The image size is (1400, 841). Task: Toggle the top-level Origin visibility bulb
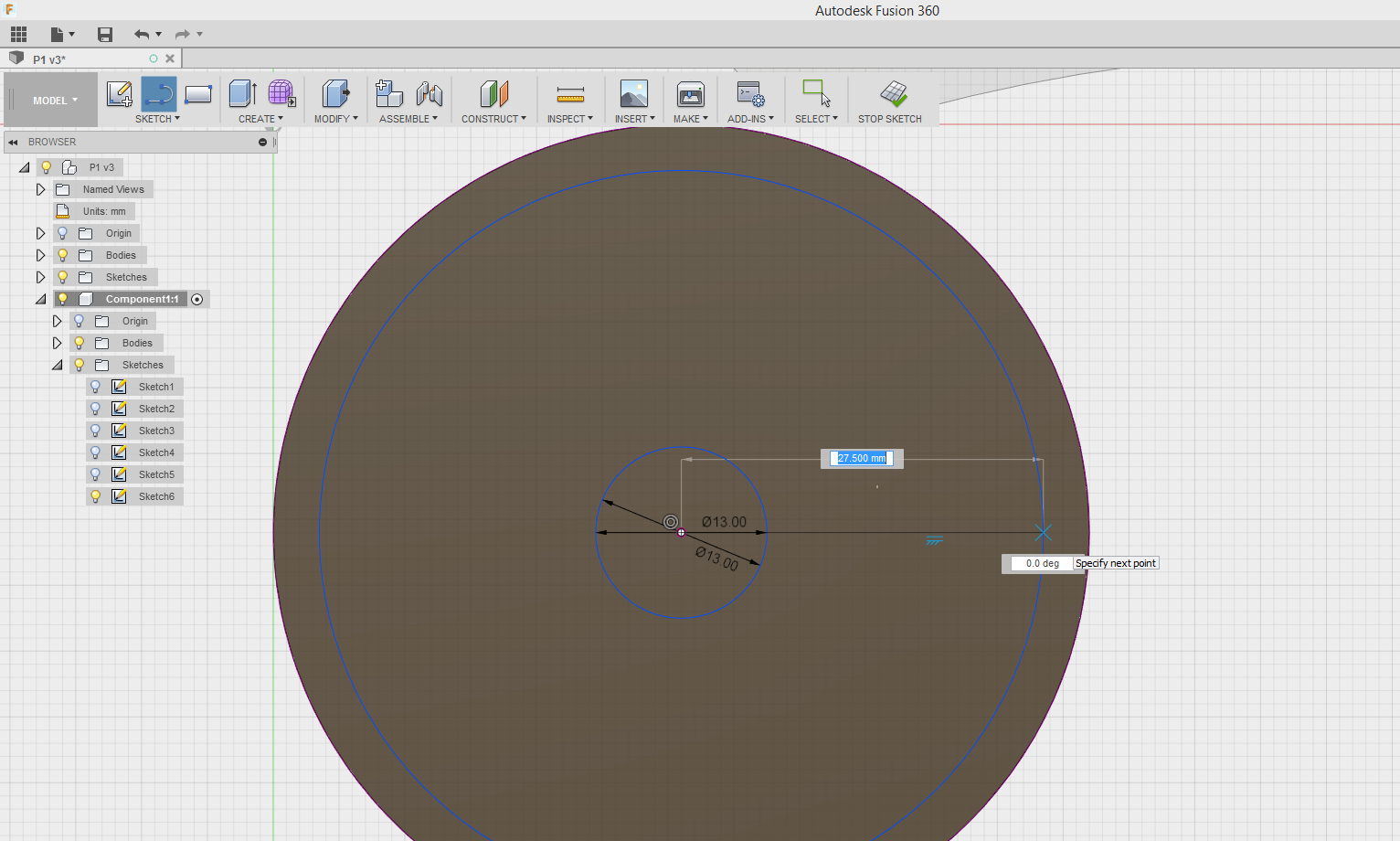pos(62,233)
